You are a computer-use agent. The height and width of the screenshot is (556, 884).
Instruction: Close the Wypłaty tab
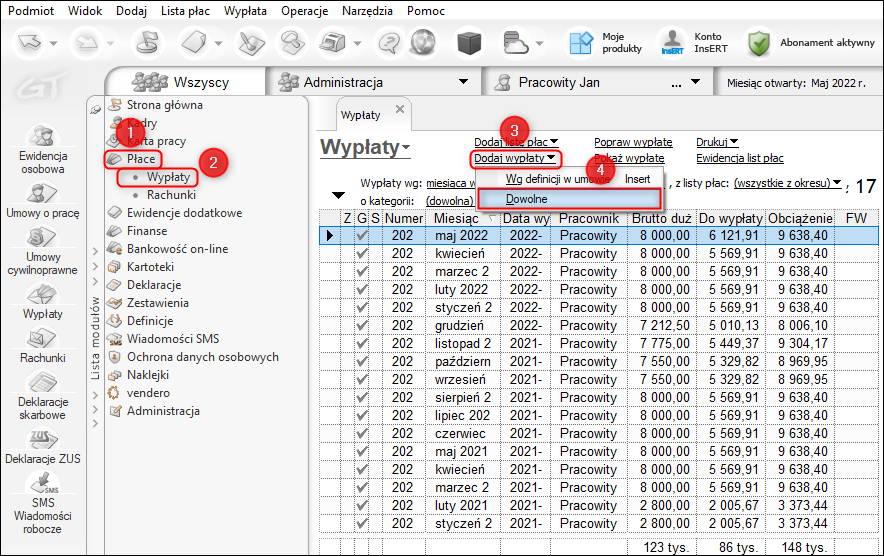tap(400, 108)
